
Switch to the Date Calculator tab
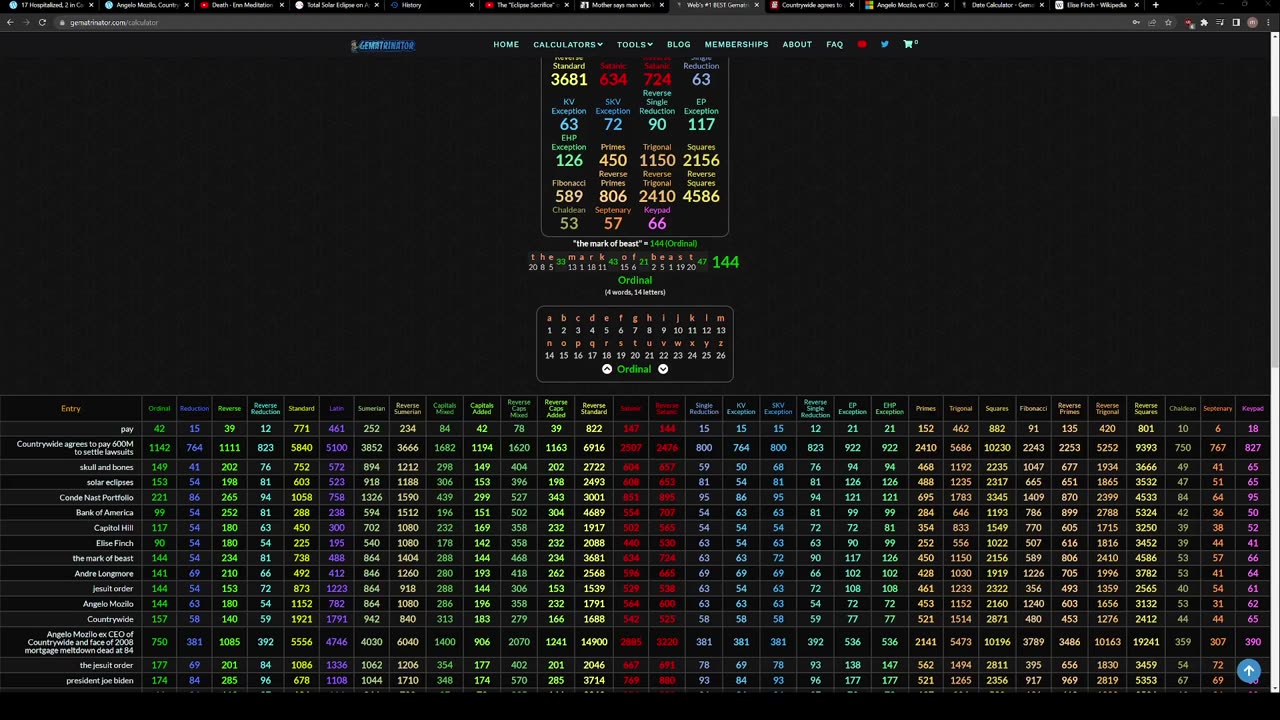(x=1000, y=5)
